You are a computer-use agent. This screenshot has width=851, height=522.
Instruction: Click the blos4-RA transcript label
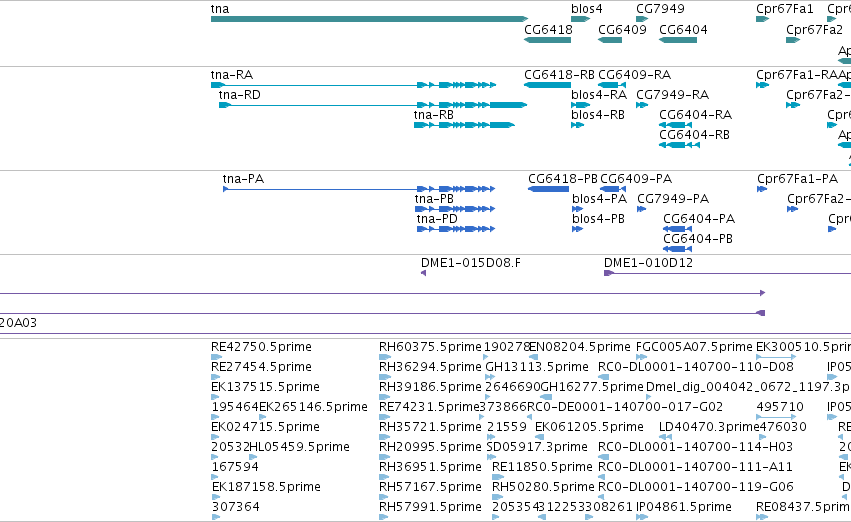pyautogui.click(x=599, y=94)
